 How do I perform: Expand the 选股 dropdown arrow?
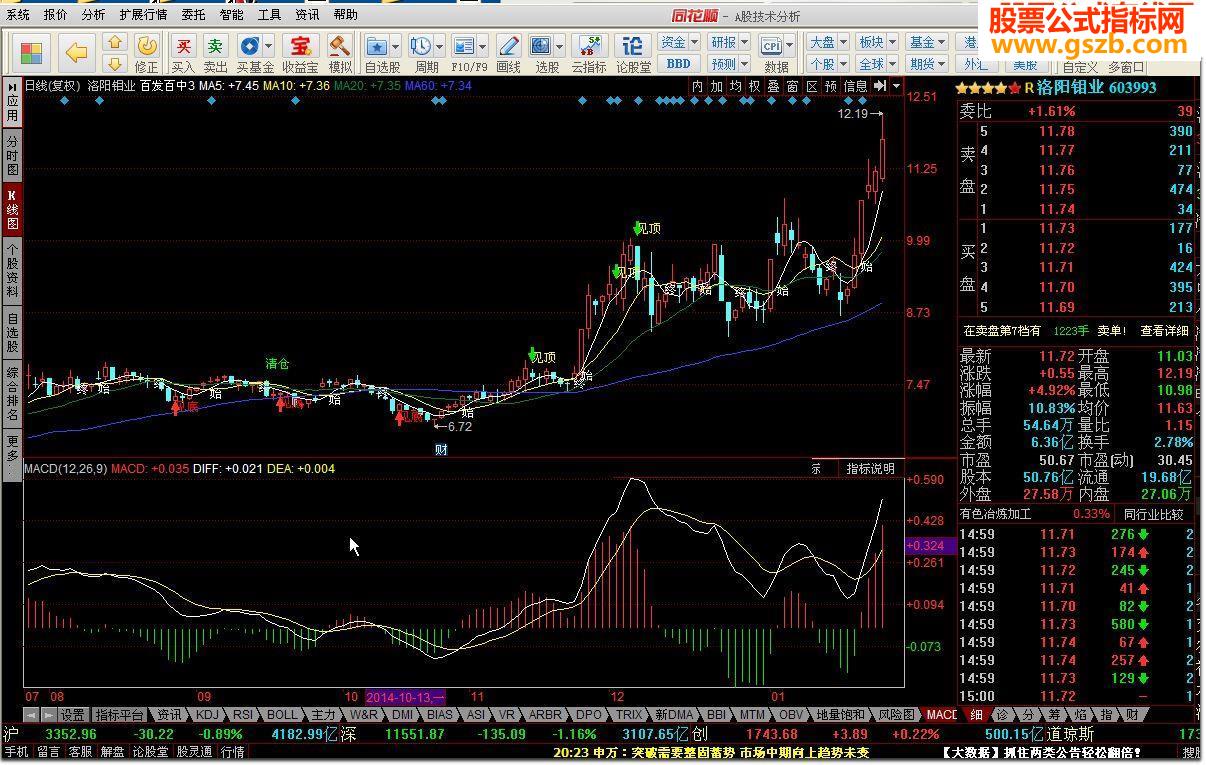coord(560,47)
